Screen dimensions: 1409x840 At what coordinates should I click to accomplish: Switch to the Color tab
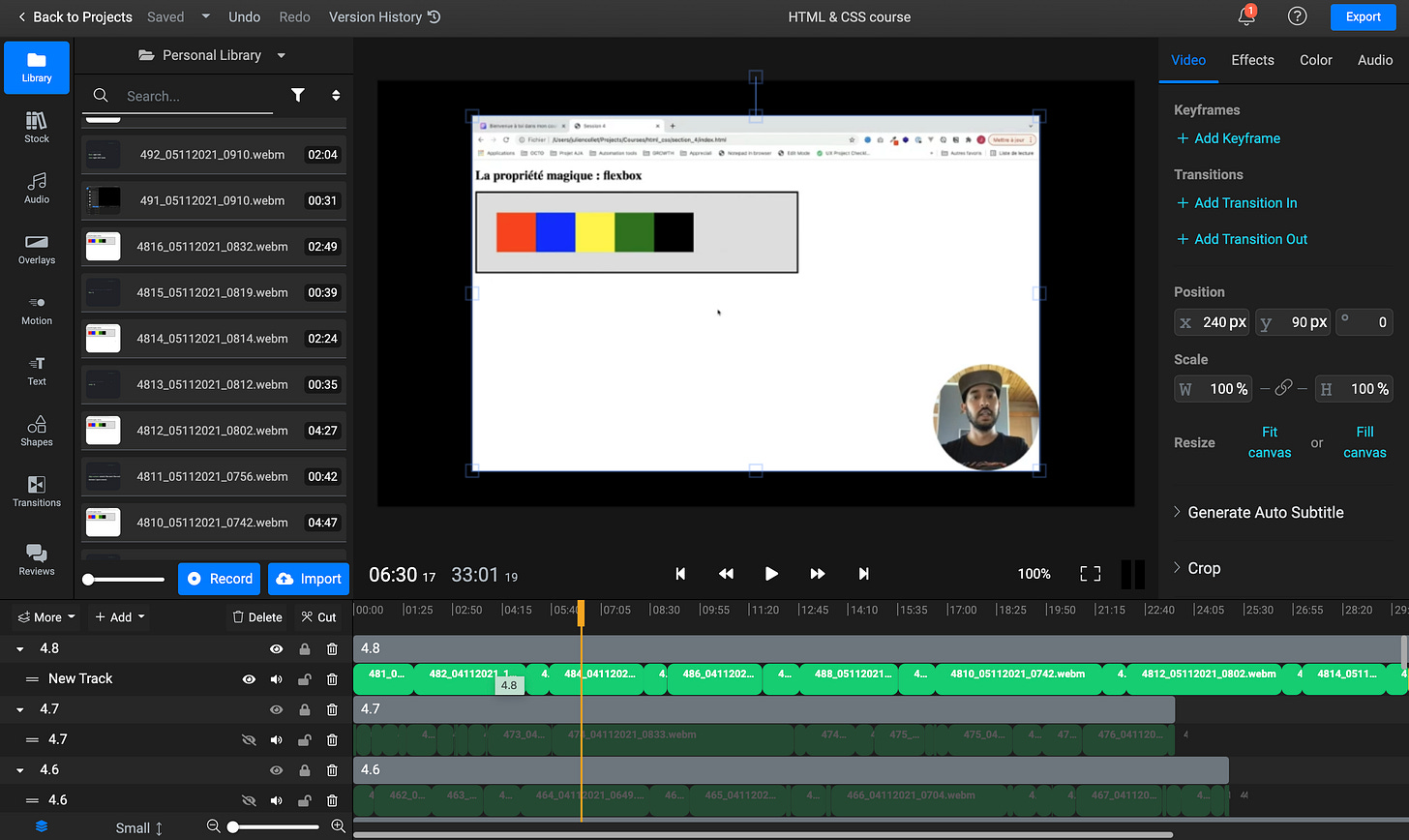(x=1316, y=60)
